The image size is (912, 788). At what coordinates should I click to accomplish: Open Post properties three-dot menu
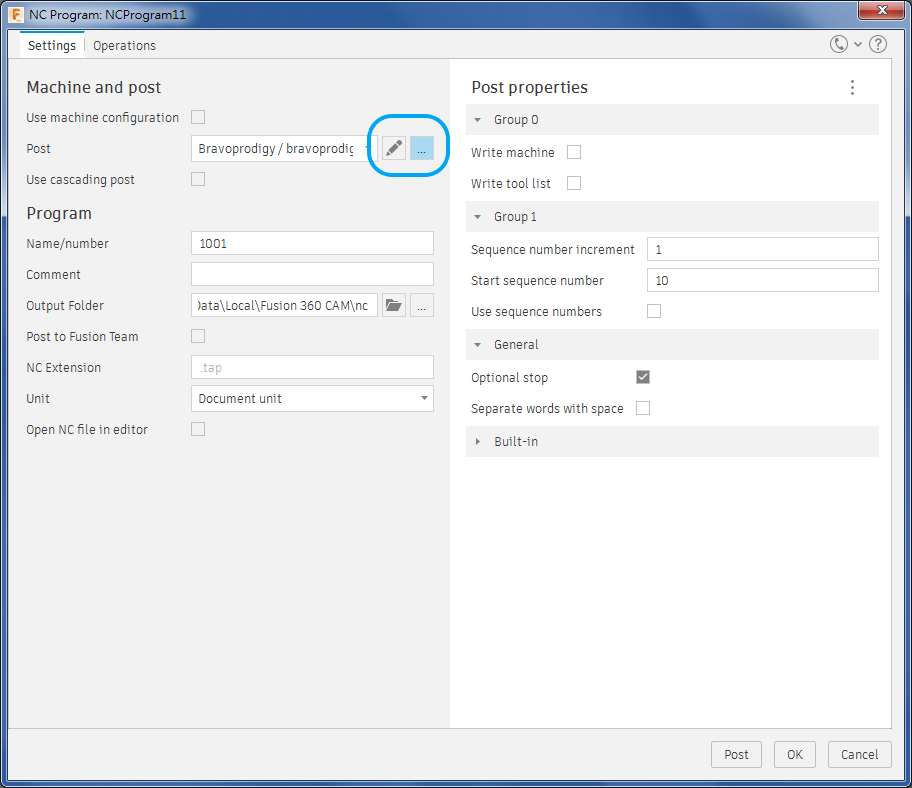tap(852, 88)
